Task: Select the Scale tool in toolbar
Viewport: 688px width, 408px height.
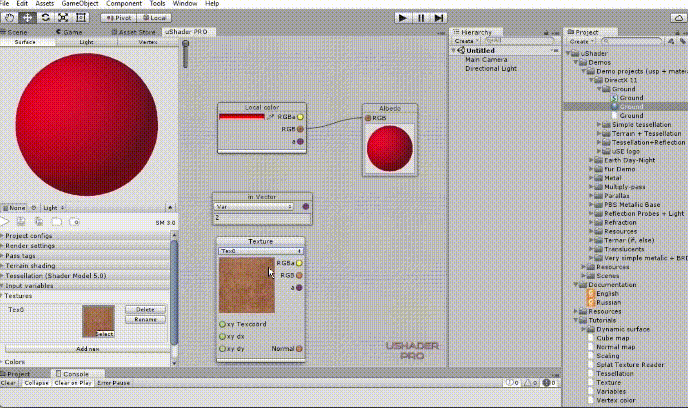Action: (x=63, y=18)
